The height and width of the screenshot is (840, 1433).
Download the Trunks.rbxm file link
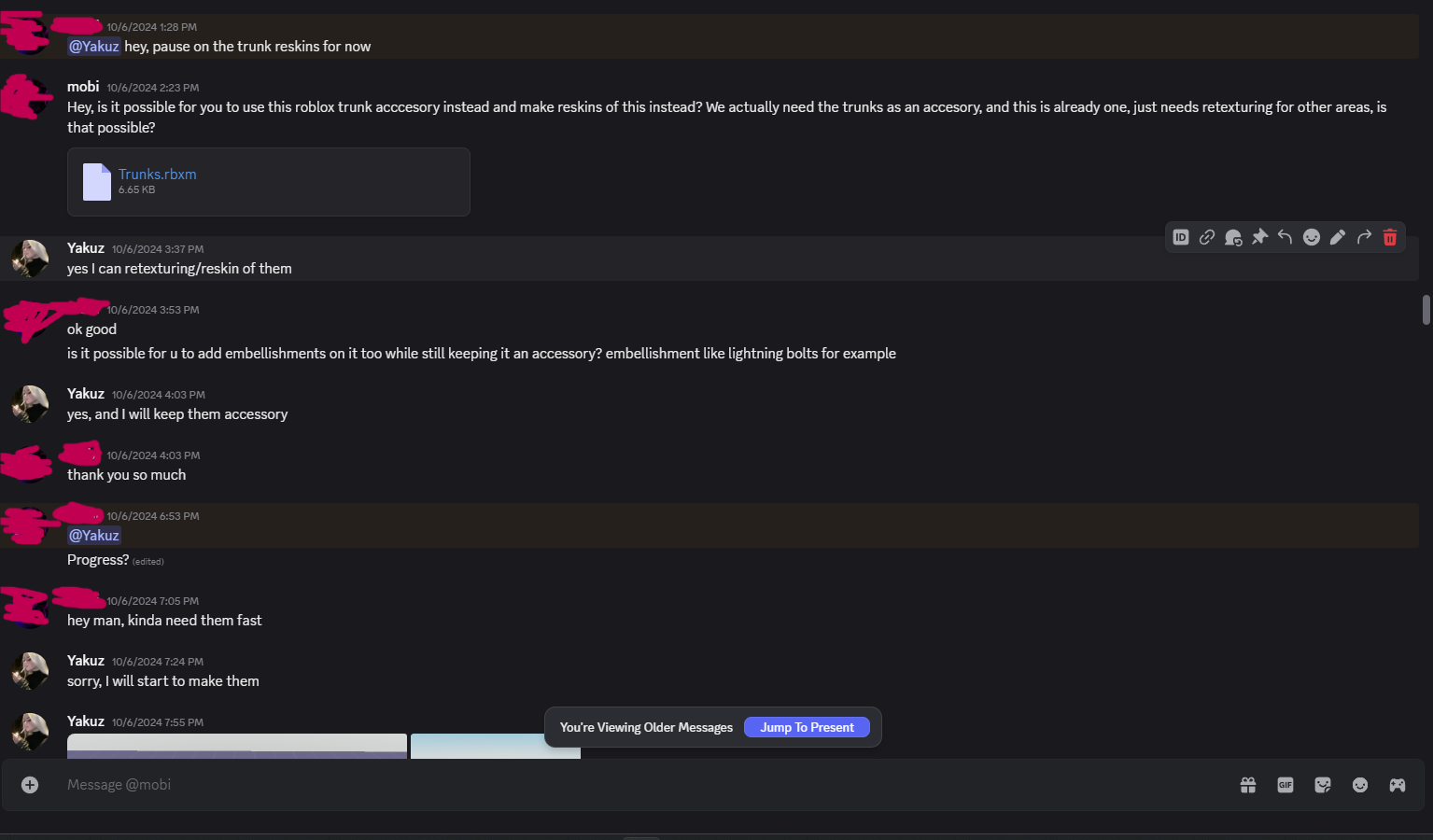(157, 175)
